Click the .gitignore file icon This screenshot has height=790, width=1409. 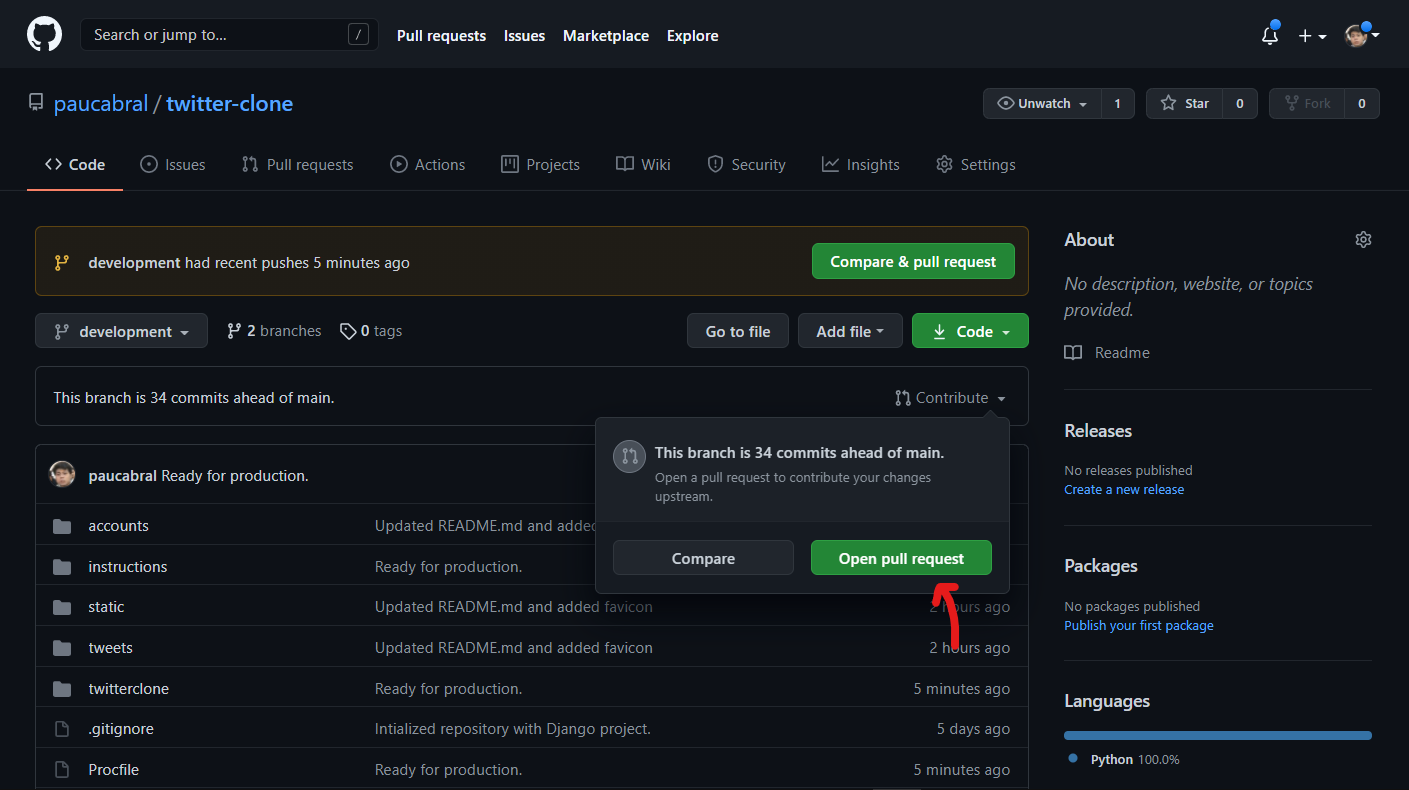click(62, 729)
